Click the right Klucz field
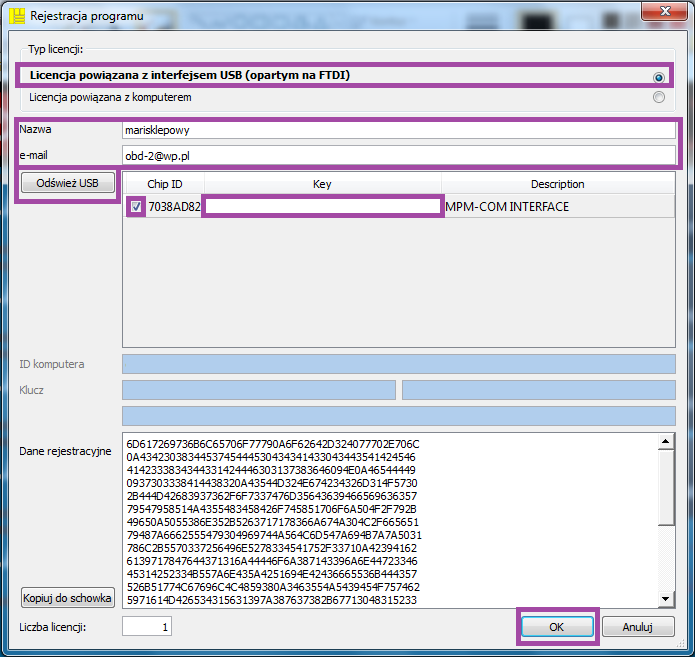The image size is (696, 657). click(x=539, y=390)
